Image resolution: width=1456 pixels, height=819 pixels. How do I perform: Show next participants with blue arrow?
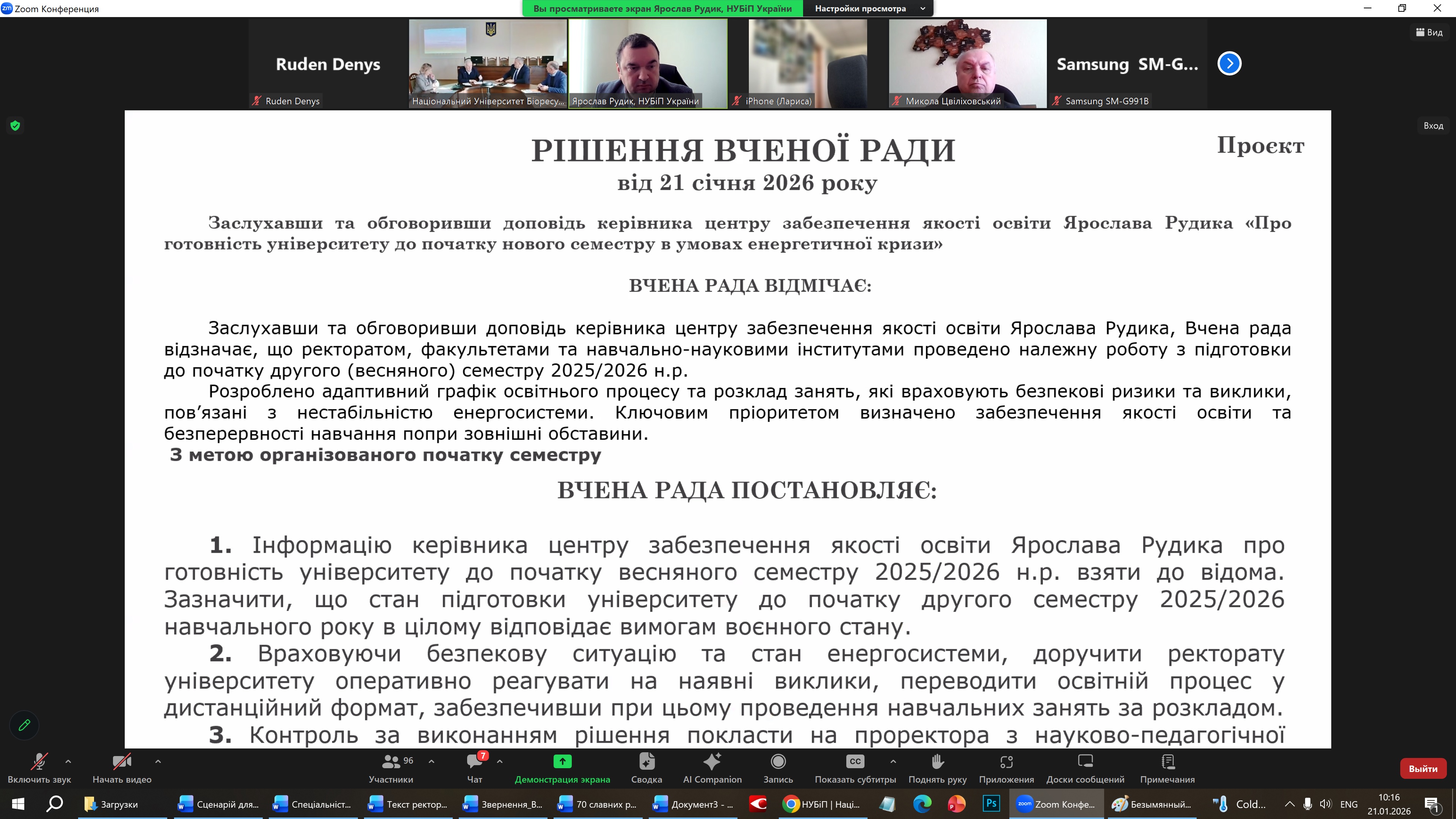pyautogui.click(x=1229, y=63)
